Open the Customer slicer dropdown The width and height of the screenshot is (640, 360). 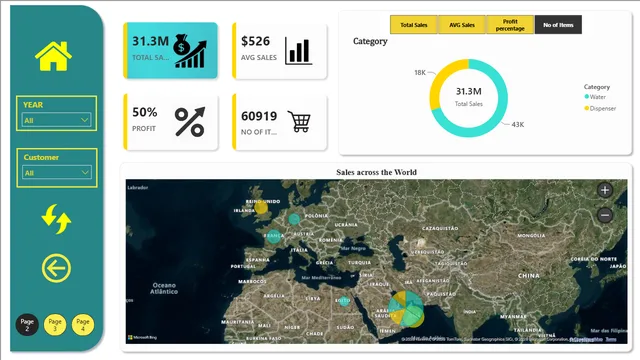click(x=57, y=172)
